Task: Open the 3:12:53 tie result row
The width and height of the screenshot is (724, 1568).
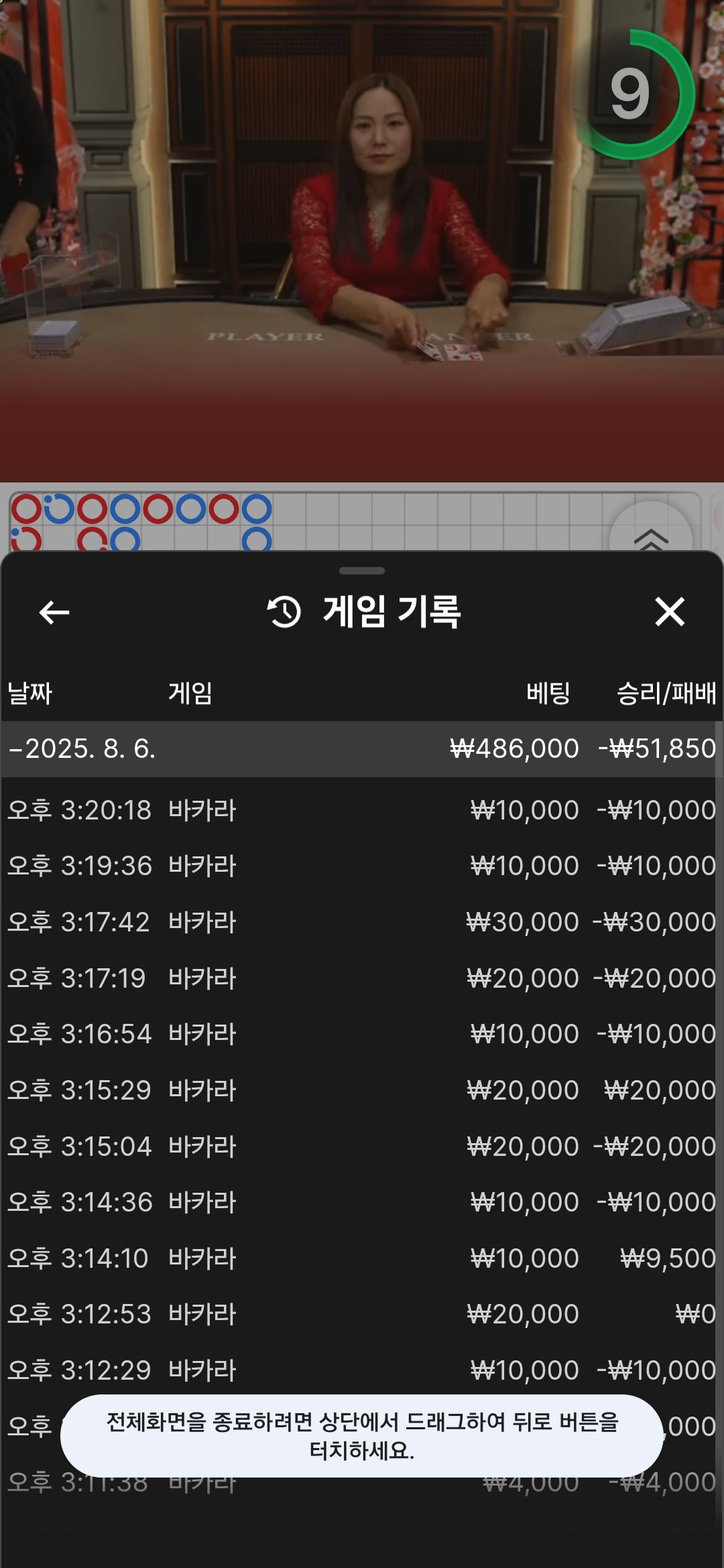Action: coord(362,1314)
